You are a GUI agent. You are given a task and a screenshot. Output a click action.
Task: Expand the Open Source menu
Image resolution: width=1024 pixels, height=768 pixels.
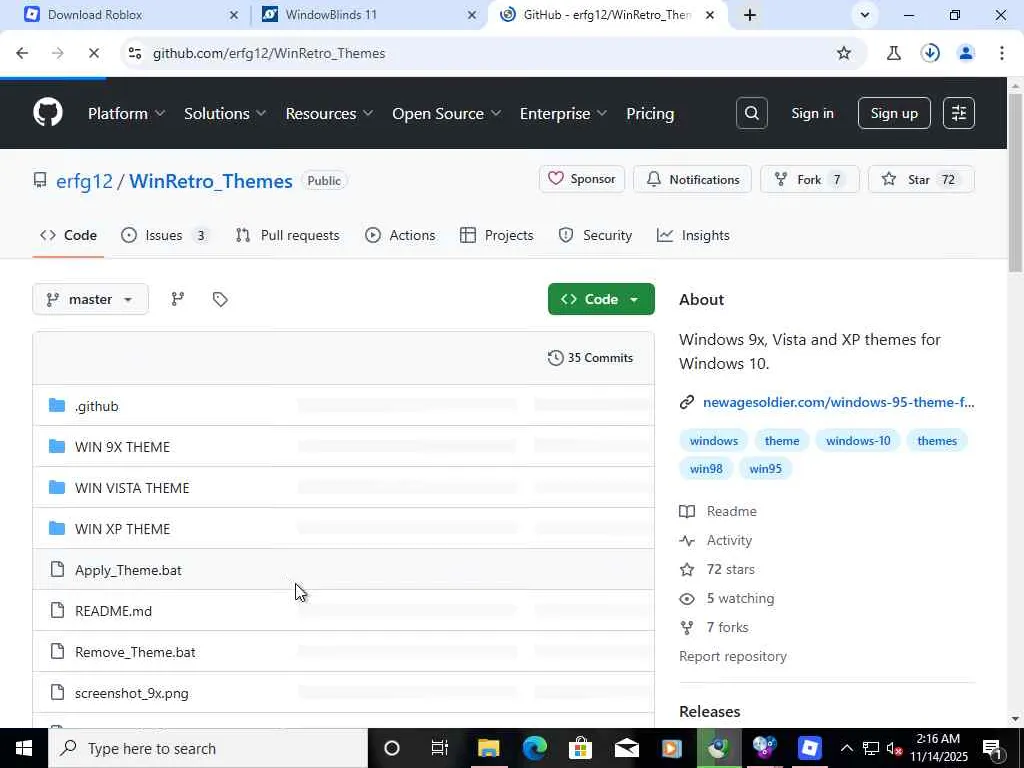coord(446,114)
